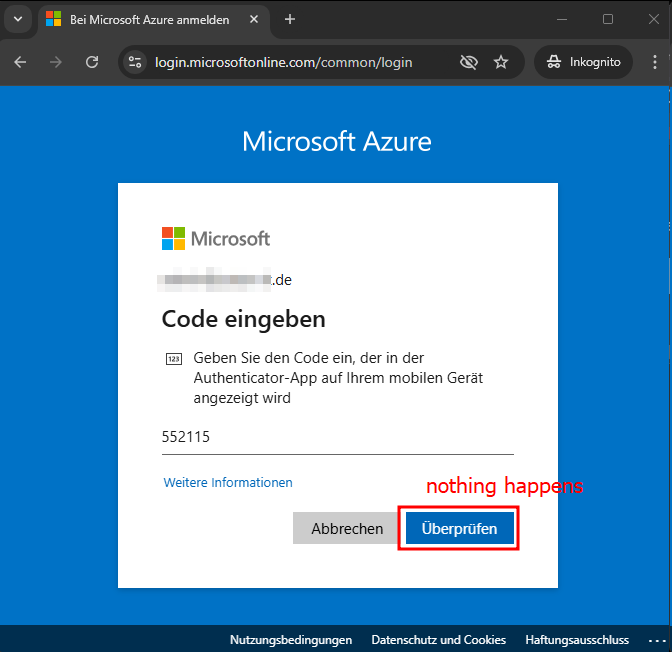Click the login.microsoftonline.com address bar
Image resolution: width=672 pixels, height=652 pixels.
pos(283,63)
